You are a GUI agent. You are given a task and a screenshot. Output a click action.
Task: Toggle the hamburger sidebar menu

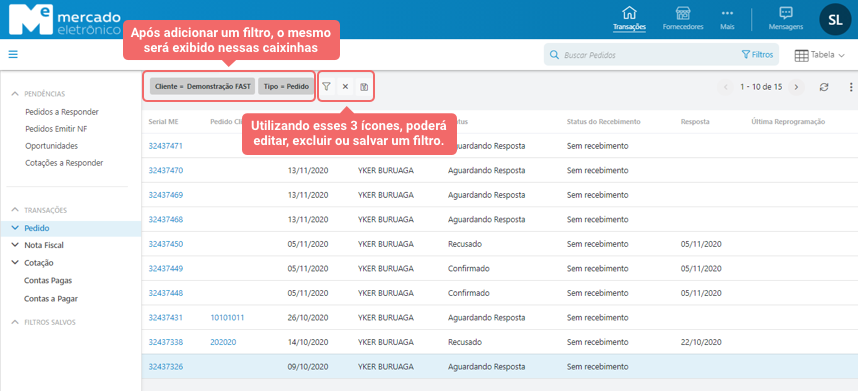coord(13,54)
